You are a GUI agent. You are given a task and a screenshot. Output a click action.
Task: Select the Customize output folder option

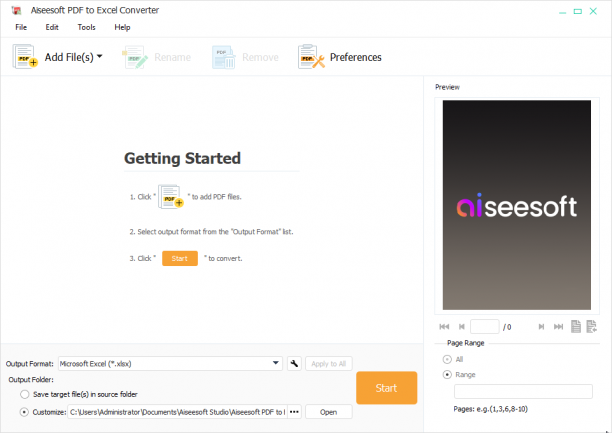[24, 412]
